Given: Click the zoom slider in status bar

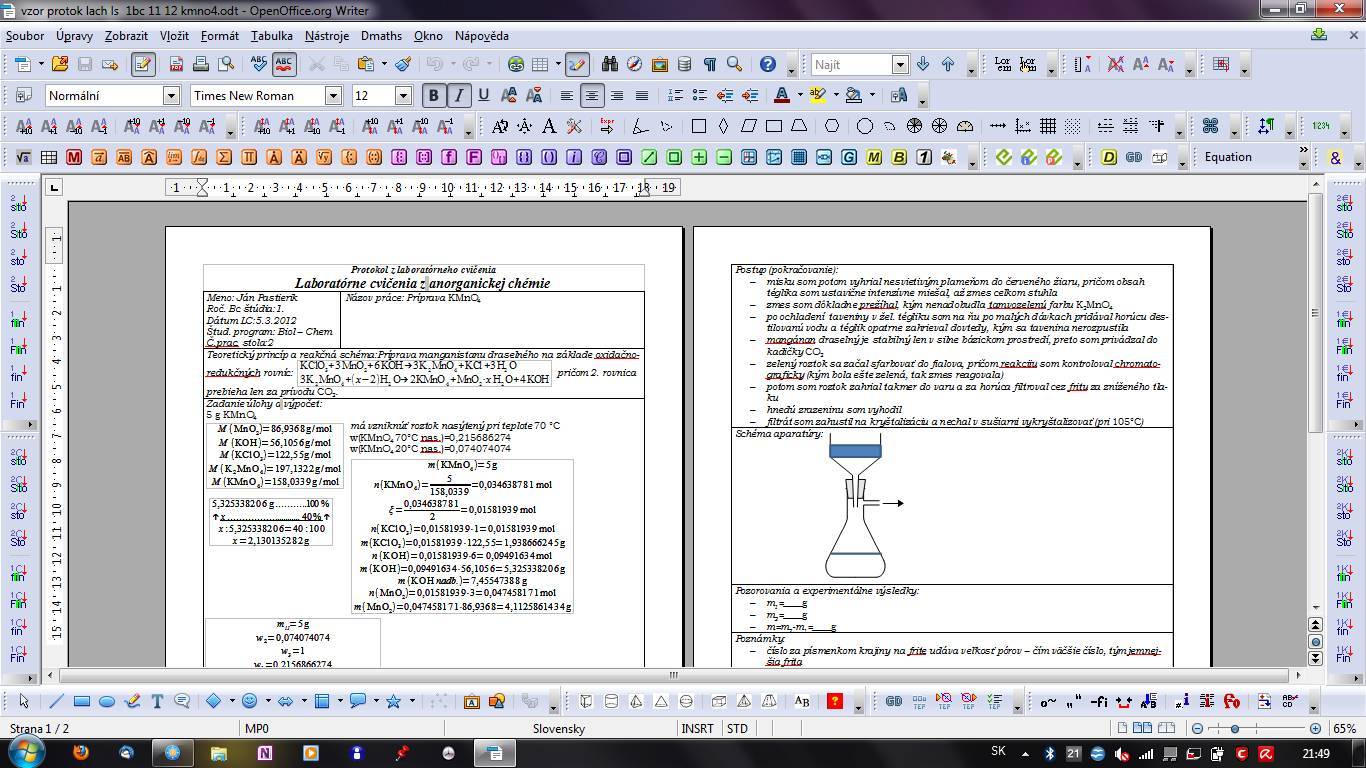Looking at the screenshot, I should 1256,729.
